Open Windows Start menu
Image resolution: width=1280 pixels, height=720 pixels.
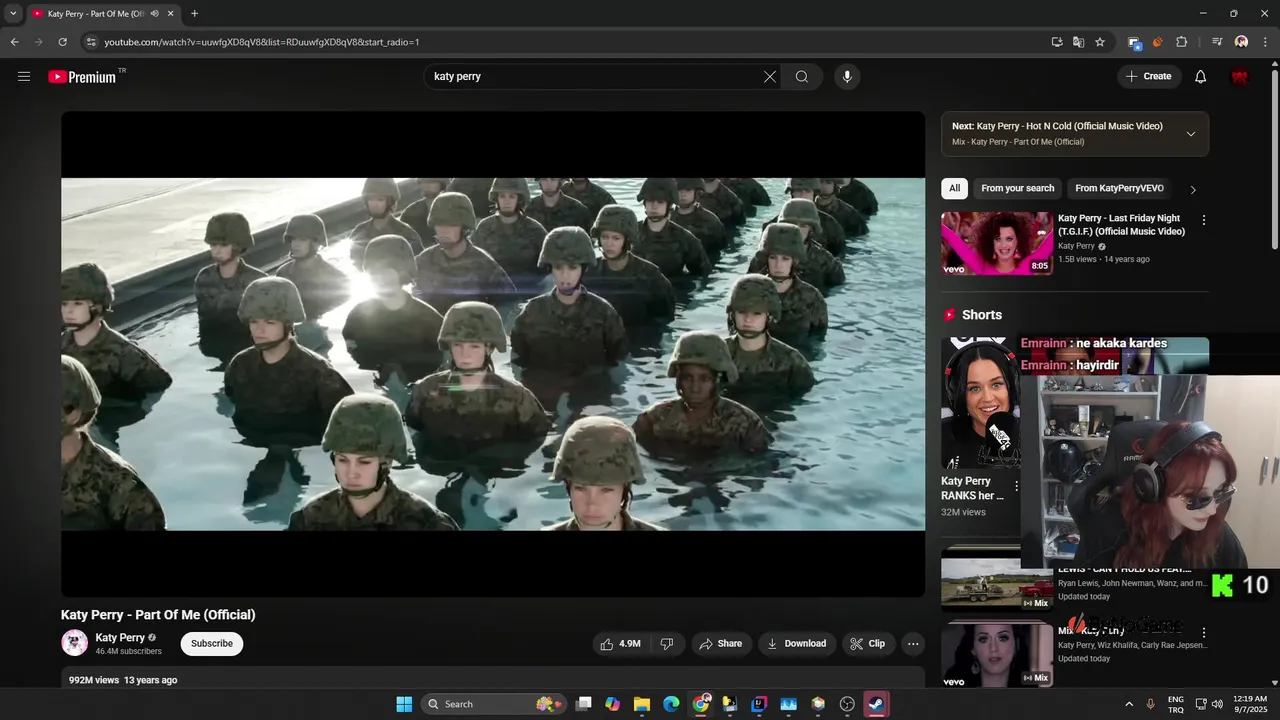[x=404, y=704]
